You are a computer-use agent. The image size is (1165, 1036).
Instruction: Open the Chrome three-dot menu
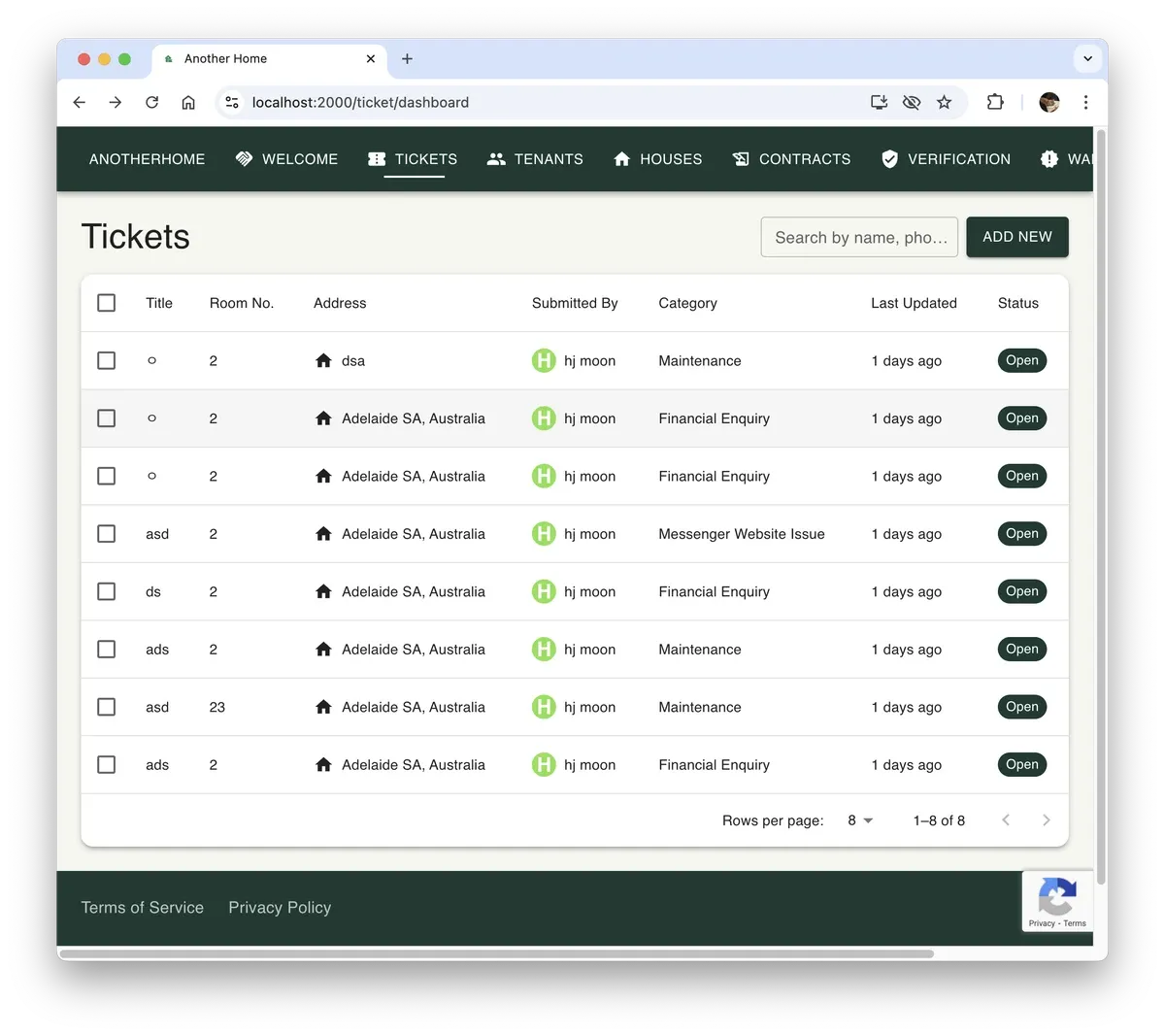pyautogui.click(x=1085, y=102)
